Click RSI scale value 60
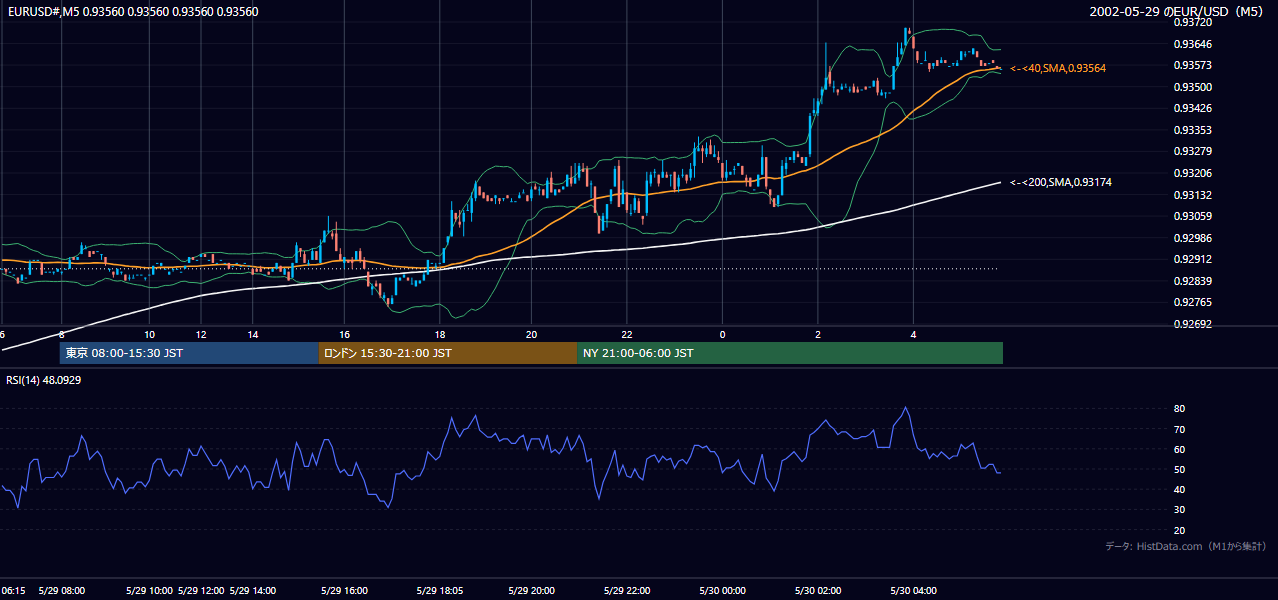 click(1180, 450)
